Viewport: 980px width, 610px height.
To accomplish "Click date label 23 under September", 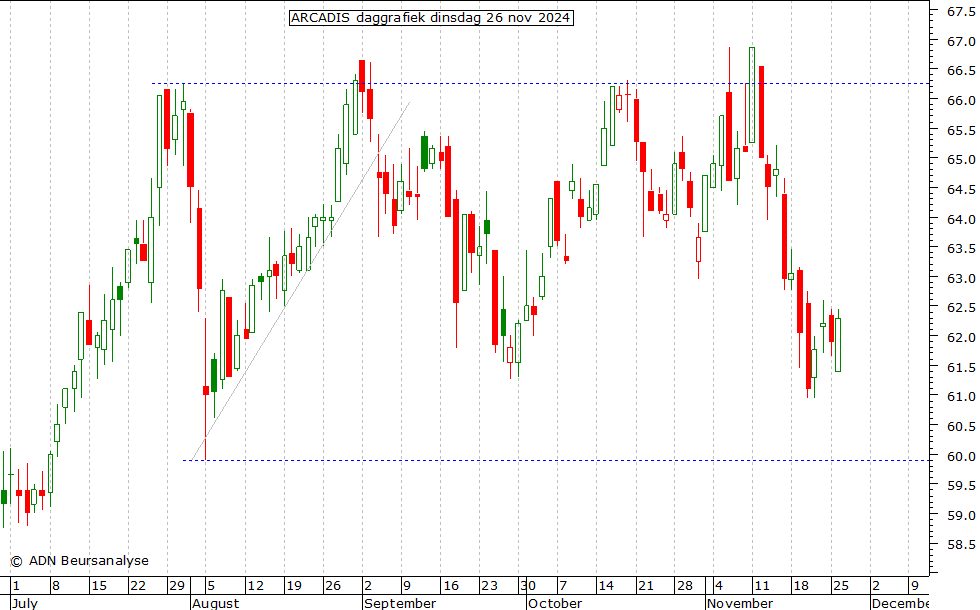I will [489, 586].
